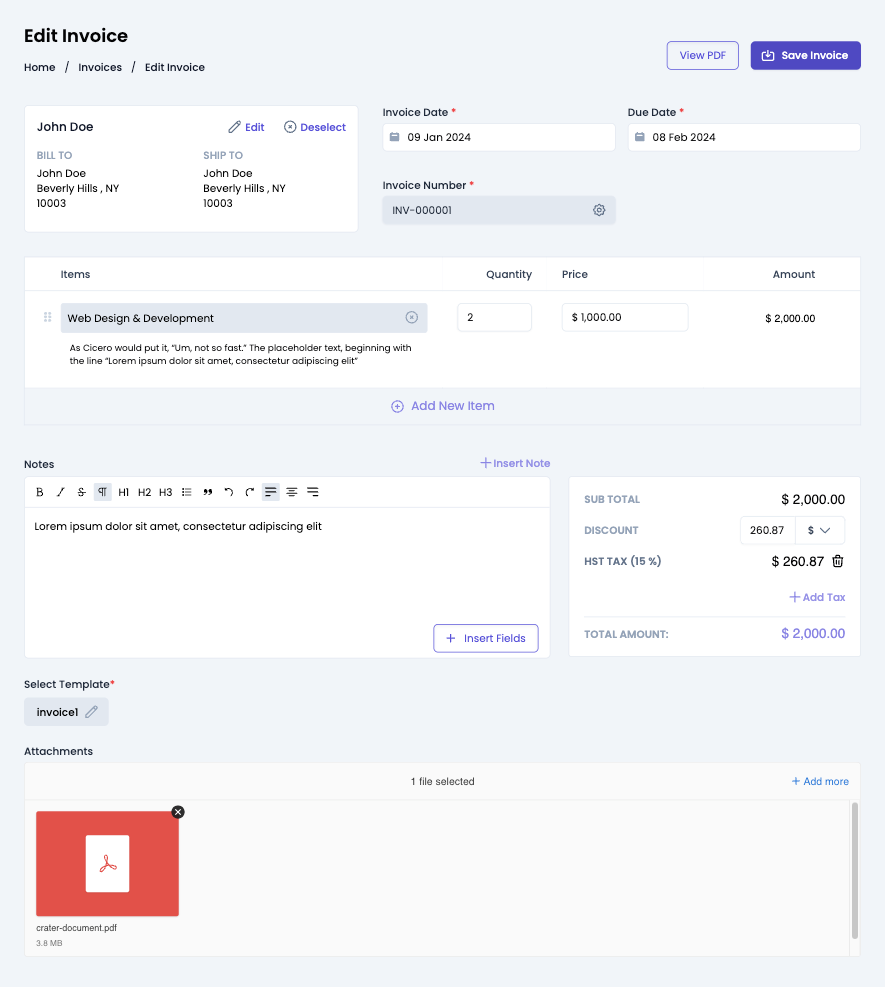Viewport: 885px width, 987px height.
Task: Click View PDF button
Action: pos(702,55)
